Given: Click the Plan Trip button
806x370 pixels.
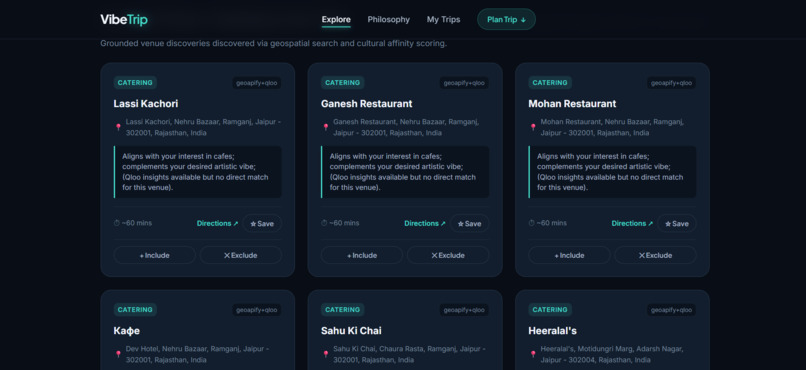Looking at the screenshot, I should point(506,20).
